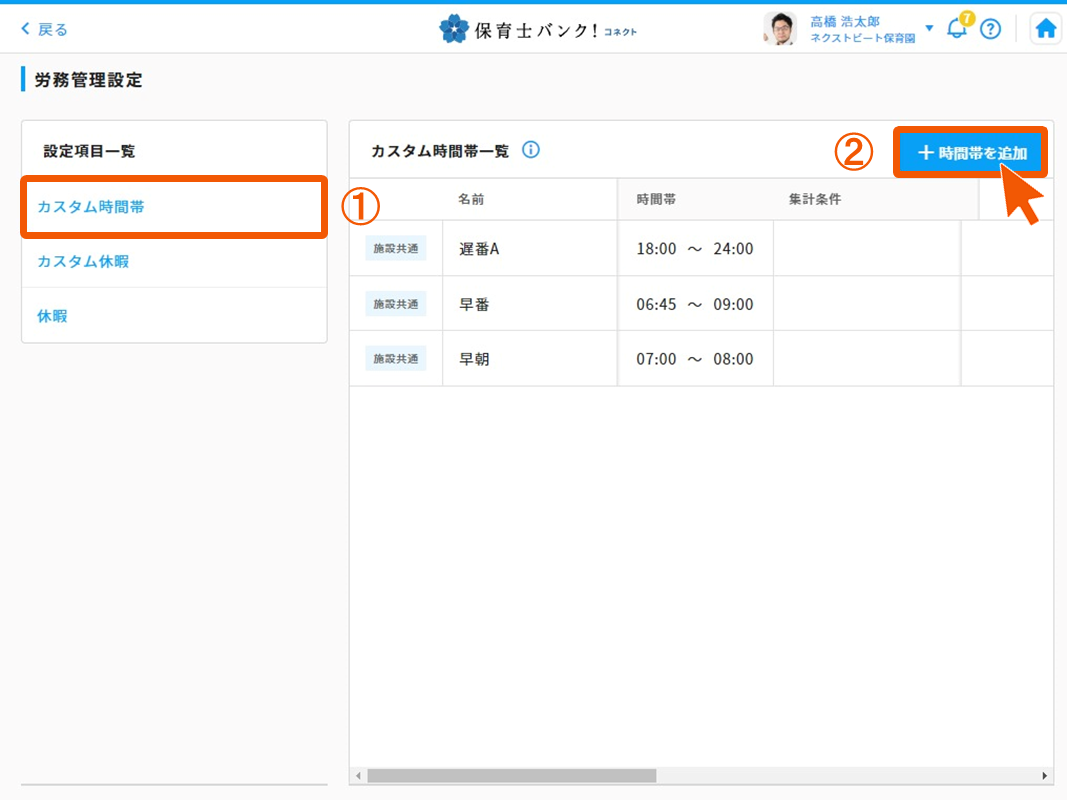This screenshot has width=1067, height=800.
Task: Go back using the 戻る link
Action: 45,29
